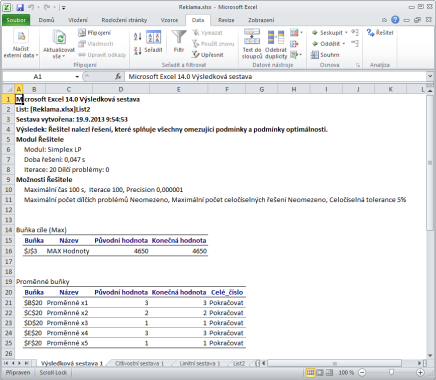Select column D header
This screenshot has height=380, width=436.
click(x=121, y=89)
